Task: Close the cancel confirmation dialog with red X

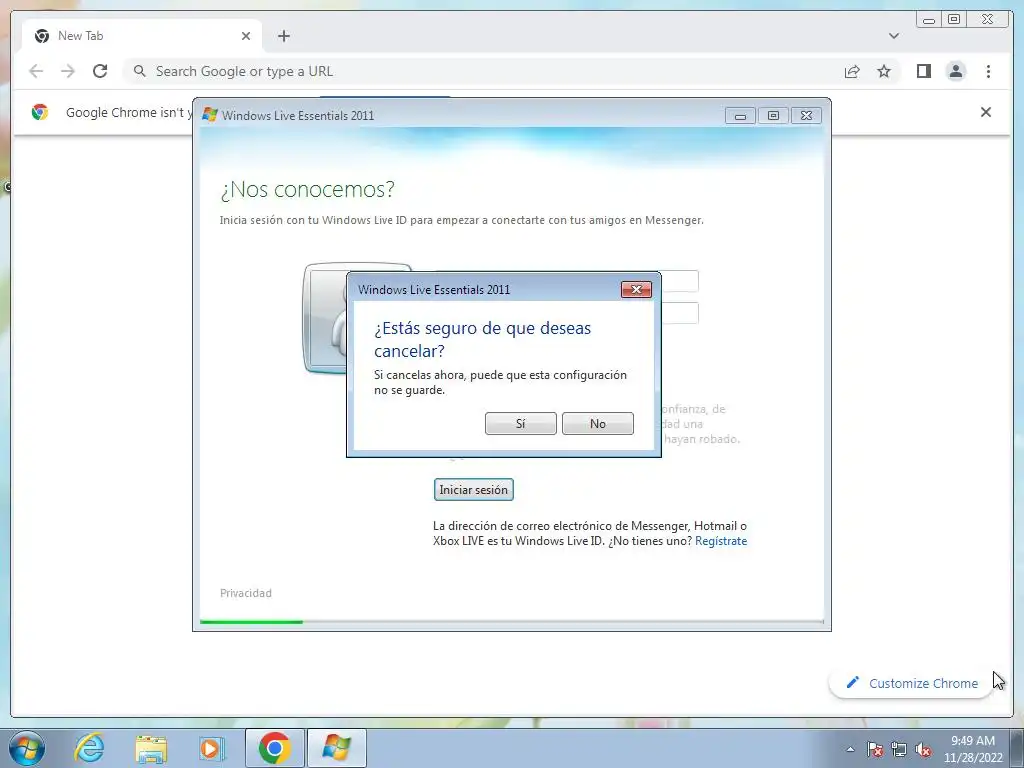Action: (636, 289)
